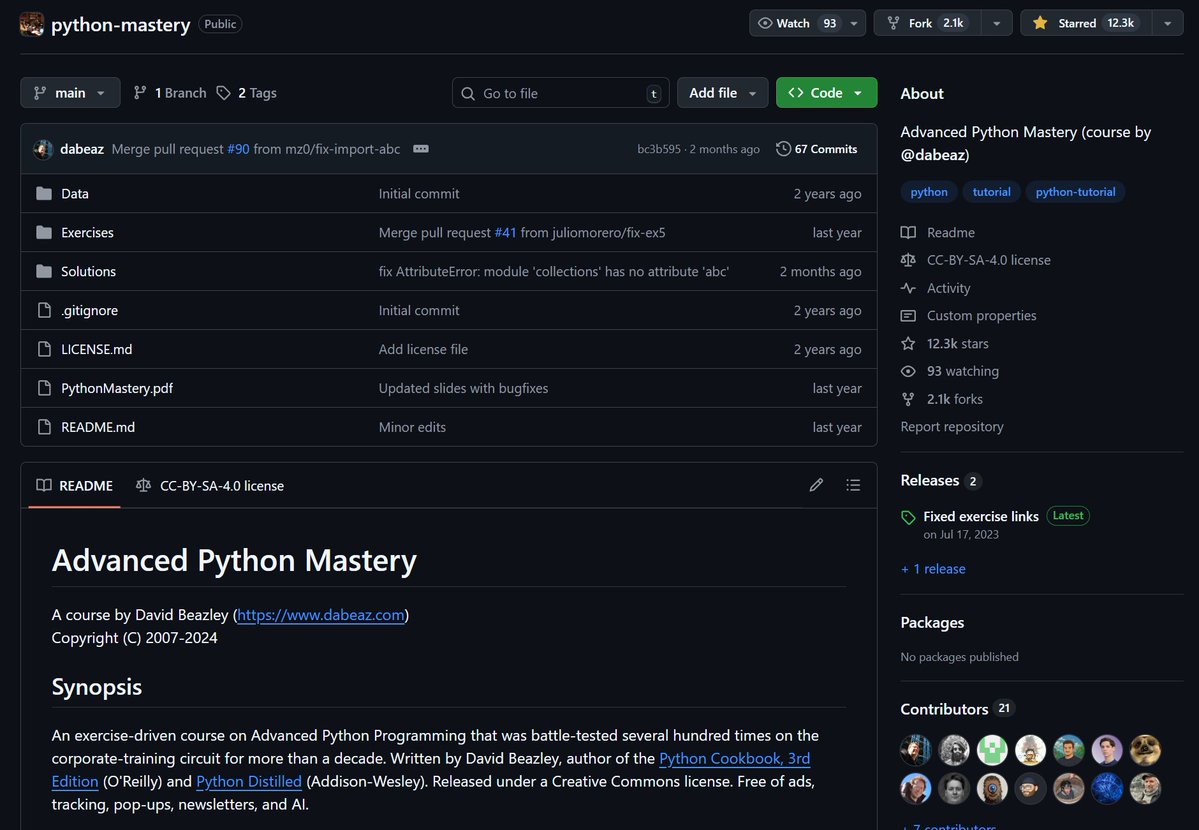Screen dimensions: 1199x830
Task: Click the python-tutorial topic tag
Action: tap(1075, 192)
